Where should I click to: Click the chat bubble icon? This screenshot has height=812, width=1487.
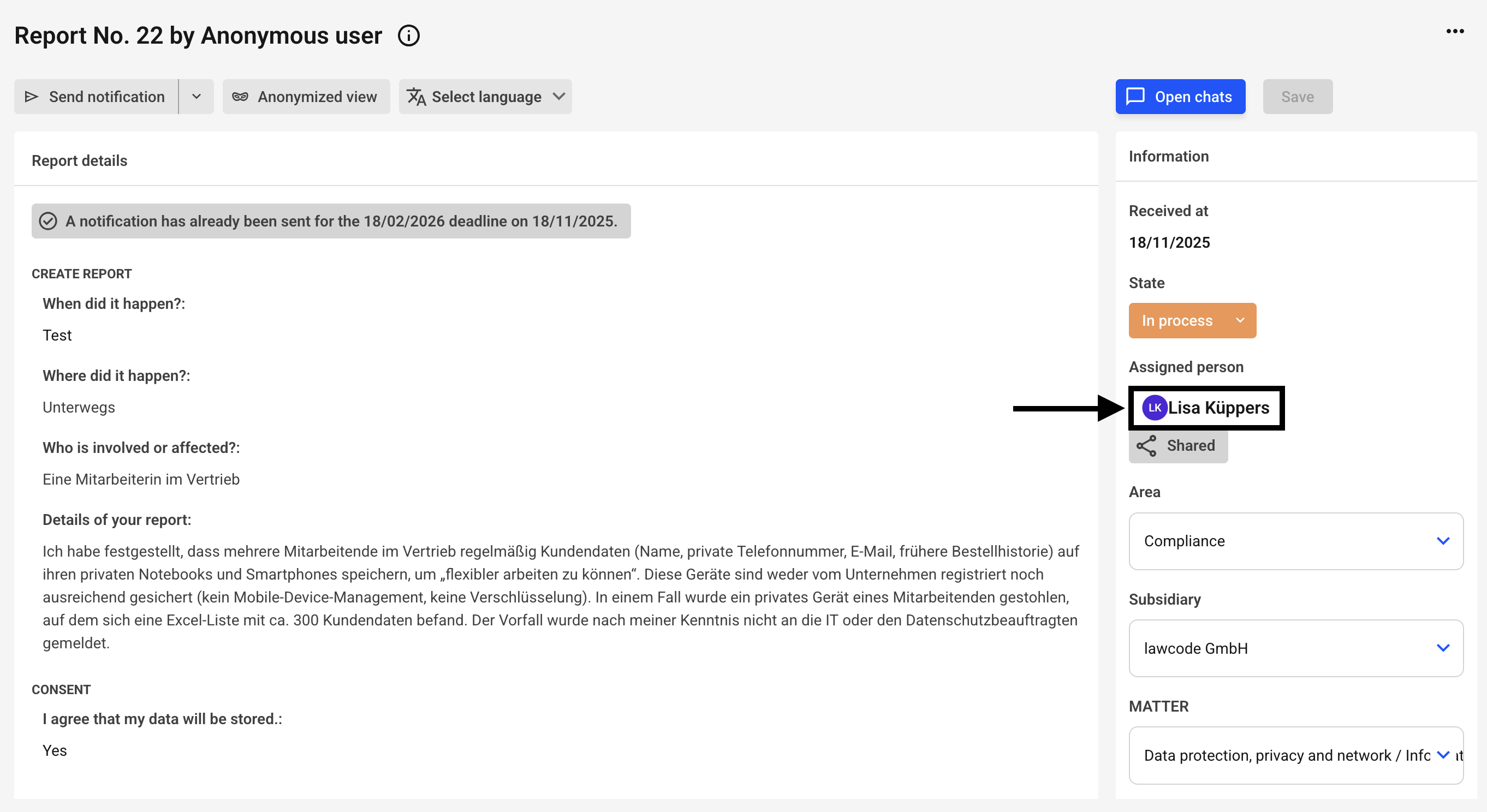click(x=1135, y=97)
